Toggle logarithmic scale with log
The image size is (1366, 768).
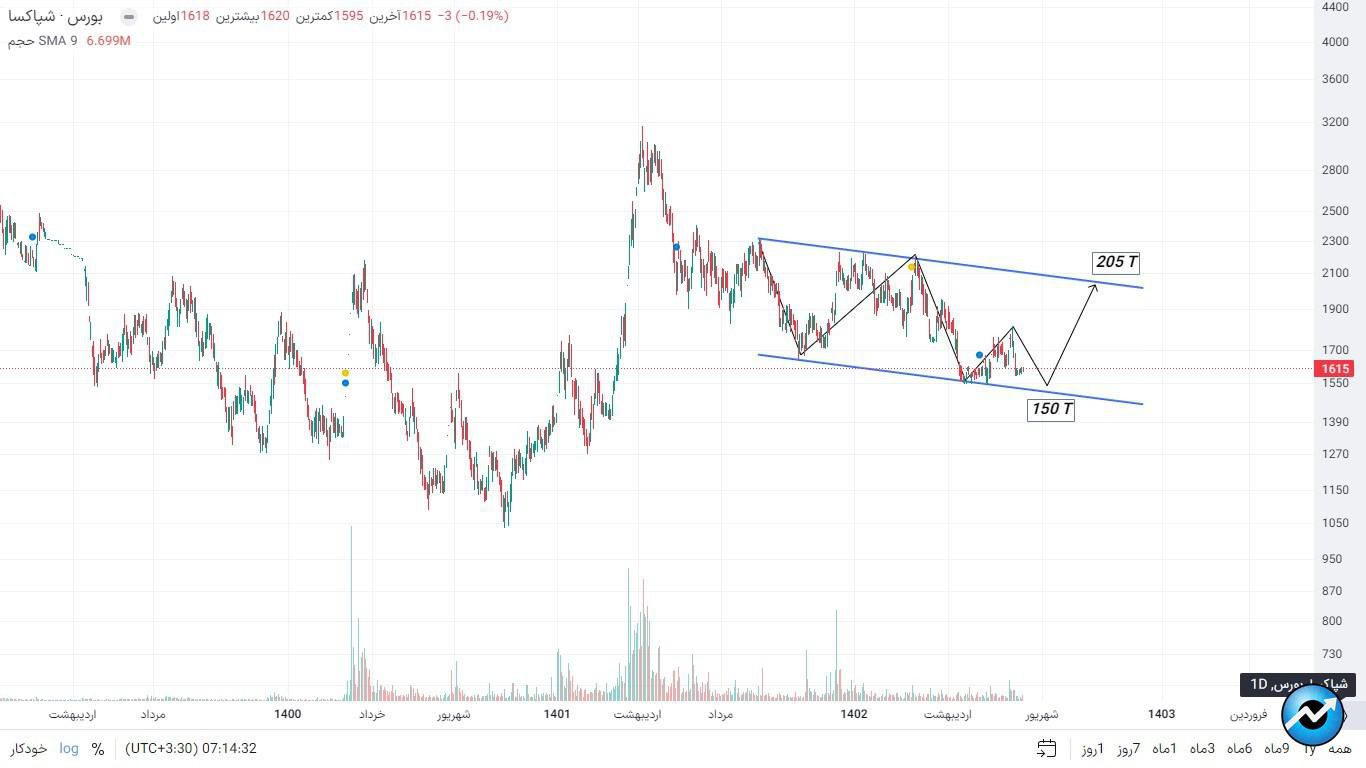coord(69,748)
